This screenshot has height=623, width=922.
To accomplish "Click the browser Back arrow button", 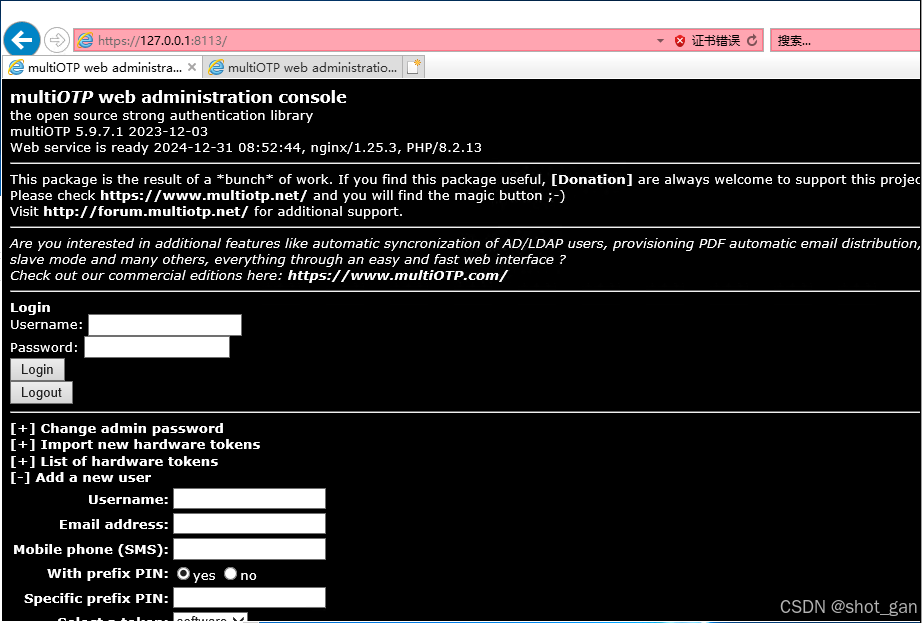I will click(x=22, y=40).
